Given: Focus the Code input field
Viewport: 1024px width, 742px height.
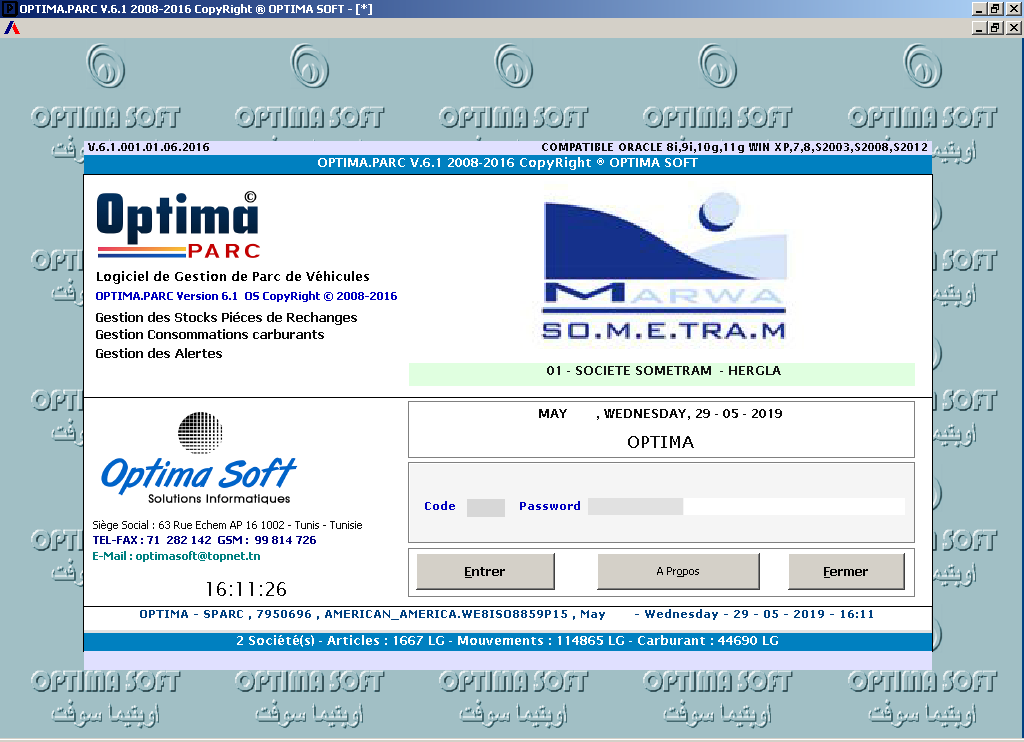Looking at the screenshot, I should (x=486, y=507).
